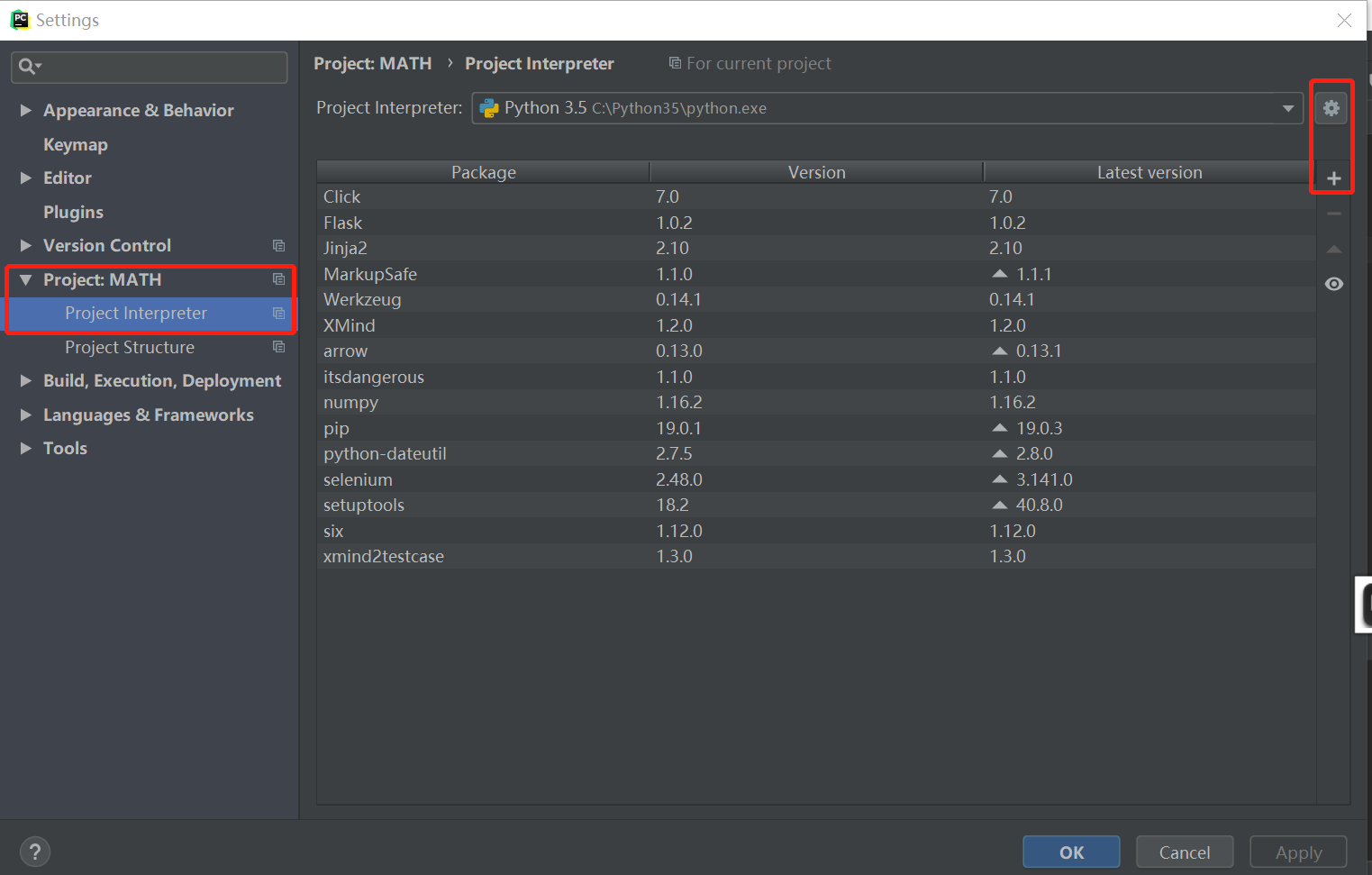Collapse the Project: MATH section arrow
1372x875 pixels.
click(x=26, y=279)
